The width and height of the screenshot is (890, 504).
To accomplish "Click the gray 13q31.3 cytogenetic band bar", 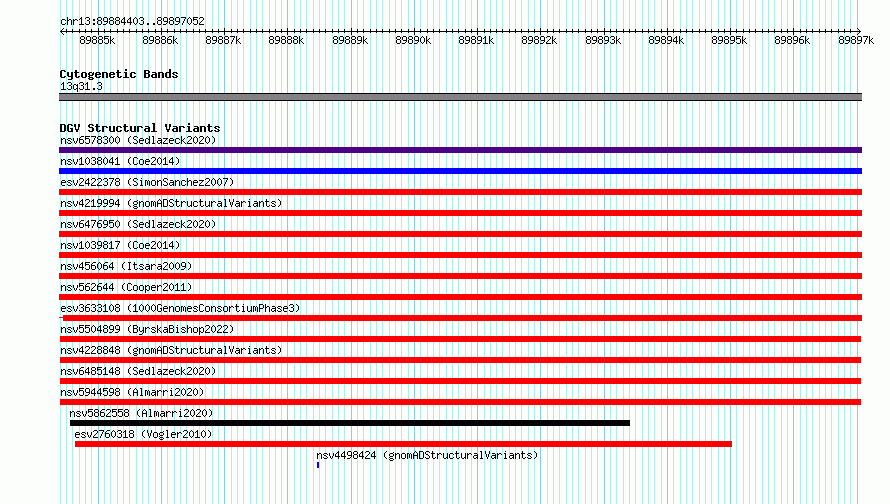I will coord(460,97).
